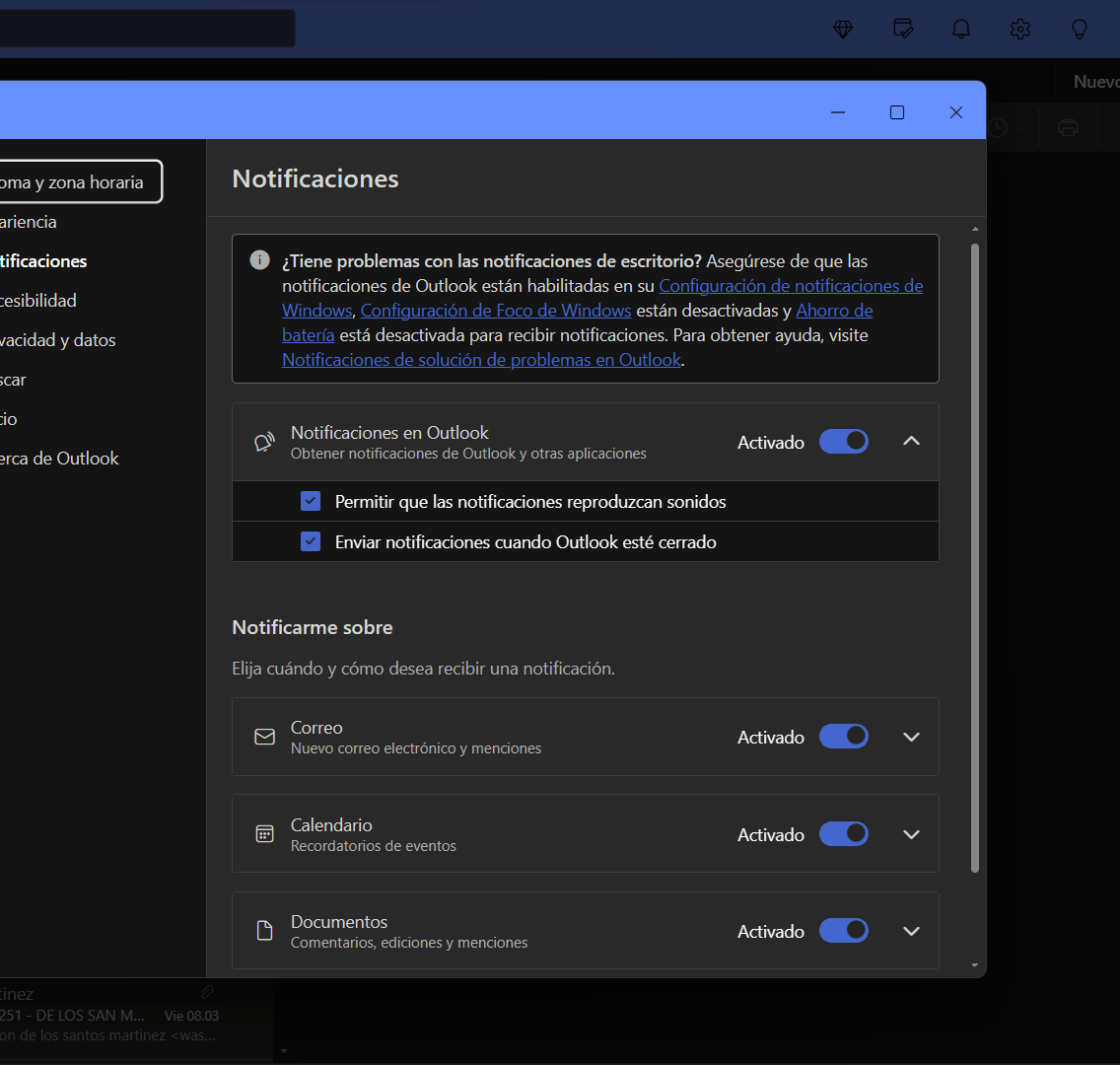Open Configuración de notificaciones de Windows link
The image size is (1120, 1065).
click(x=791, y=286)
